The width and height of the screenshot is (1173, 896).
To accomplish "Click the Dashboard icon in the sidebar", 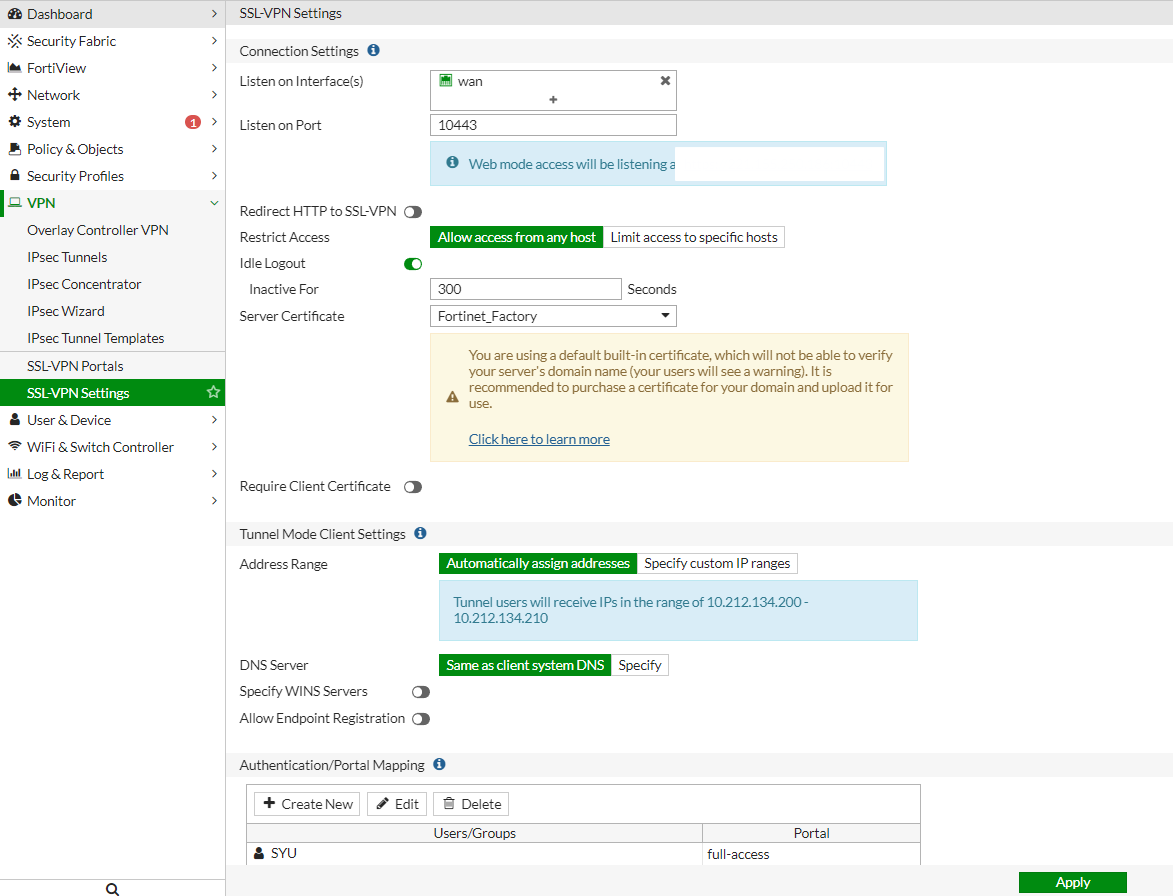I will click(14, 14).
